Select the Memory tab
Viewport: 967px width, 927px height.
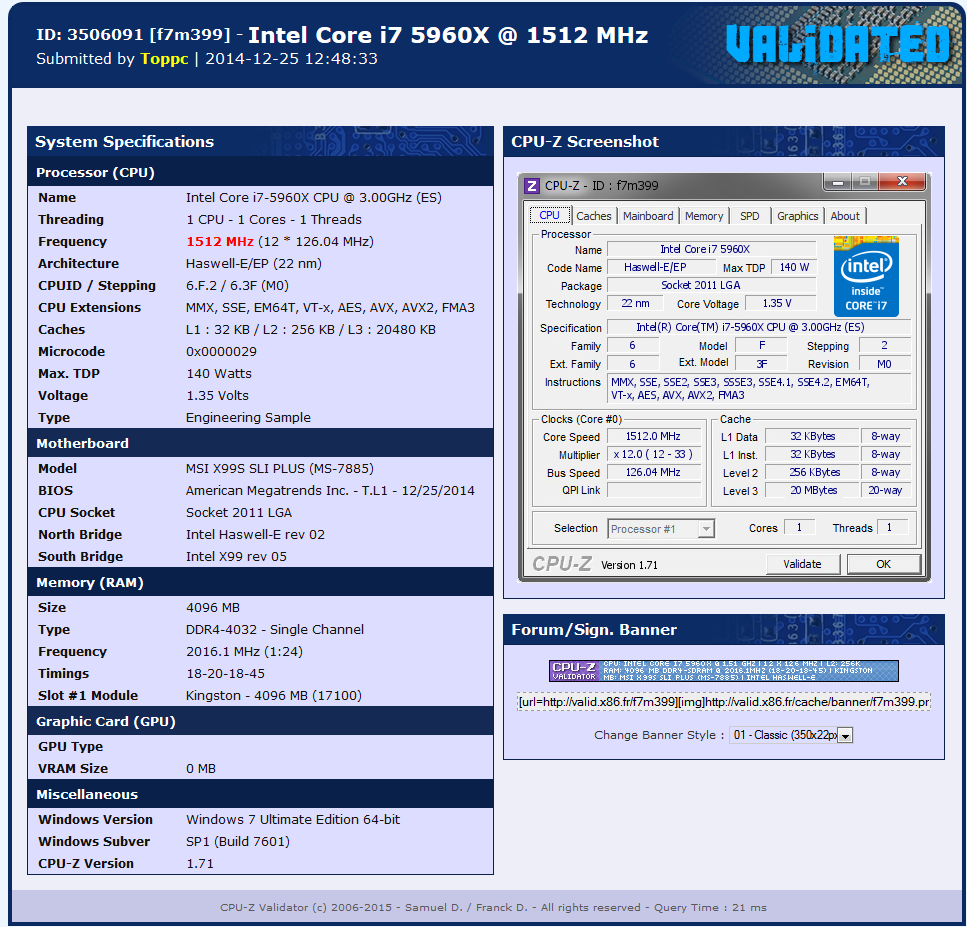click(x=704, y=216)
